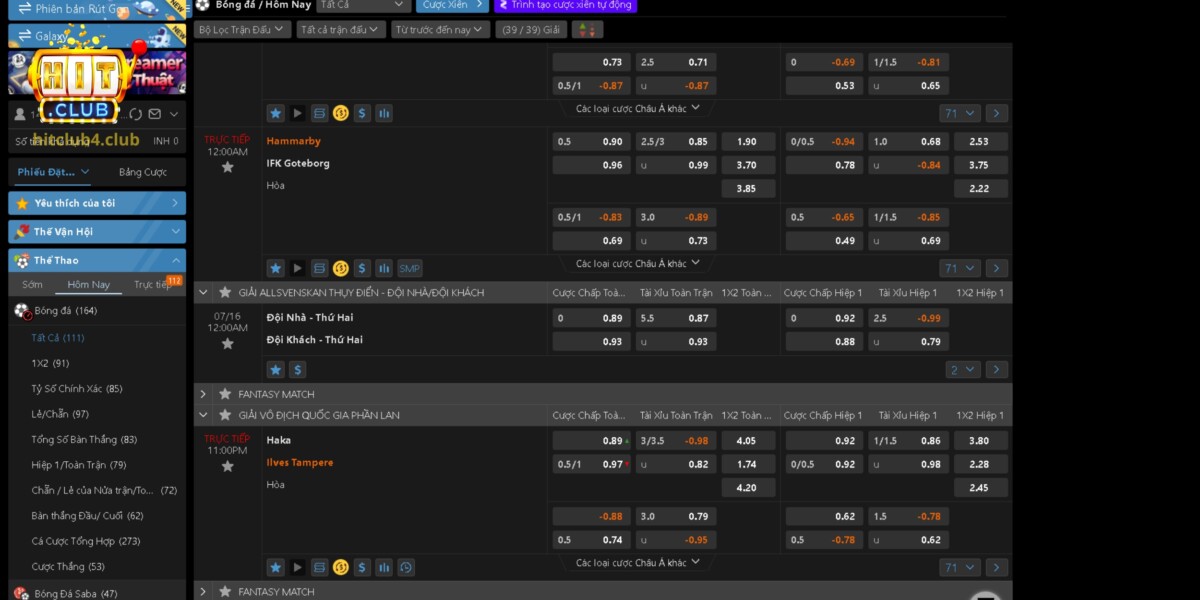
Task: Toggle favorite star for Haka vs Ilves Tampere
Action: (x=227, y=466)
